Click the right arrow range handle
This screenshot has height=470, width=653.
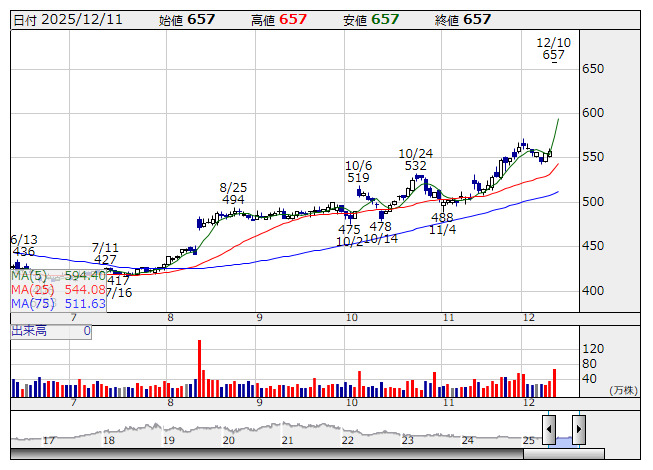pos(579,429)
